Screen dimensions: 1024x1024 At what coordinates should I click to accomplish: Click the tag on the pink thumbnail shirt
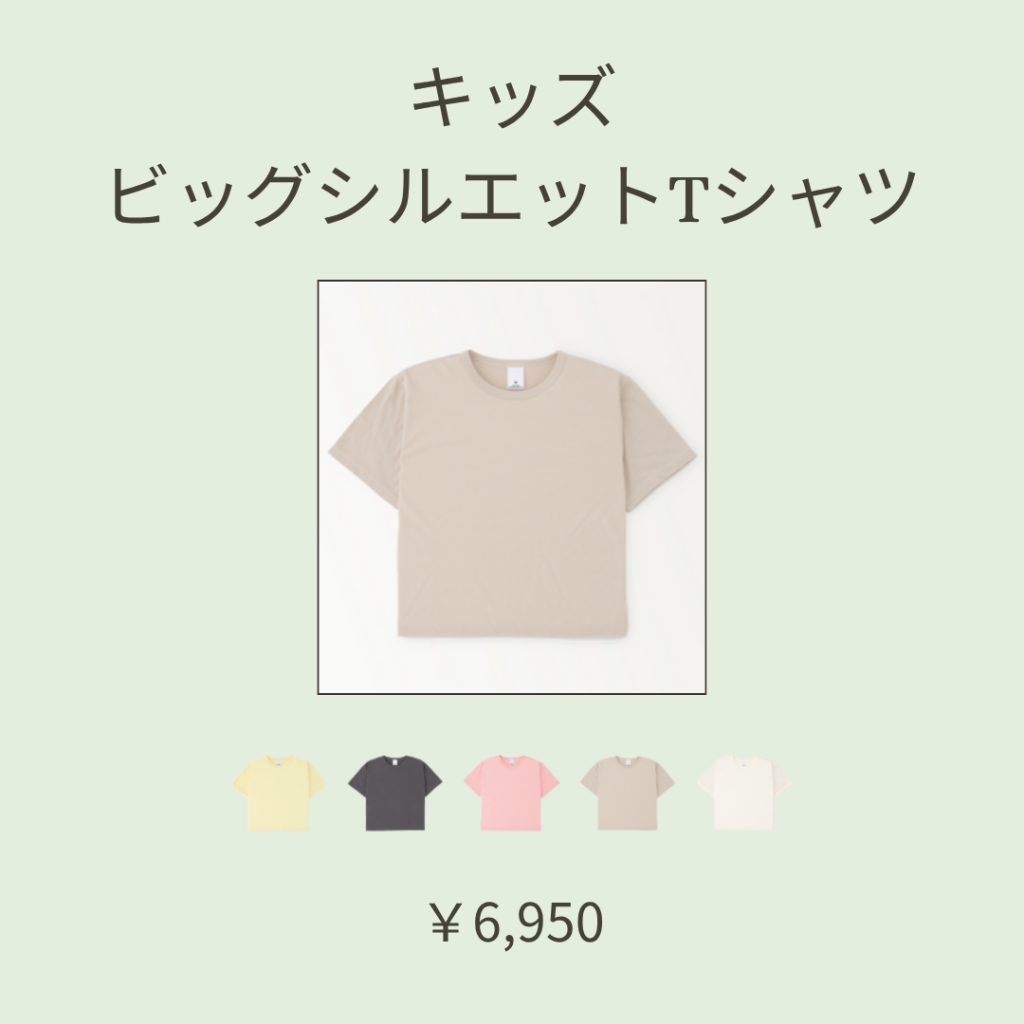[511, 761]
